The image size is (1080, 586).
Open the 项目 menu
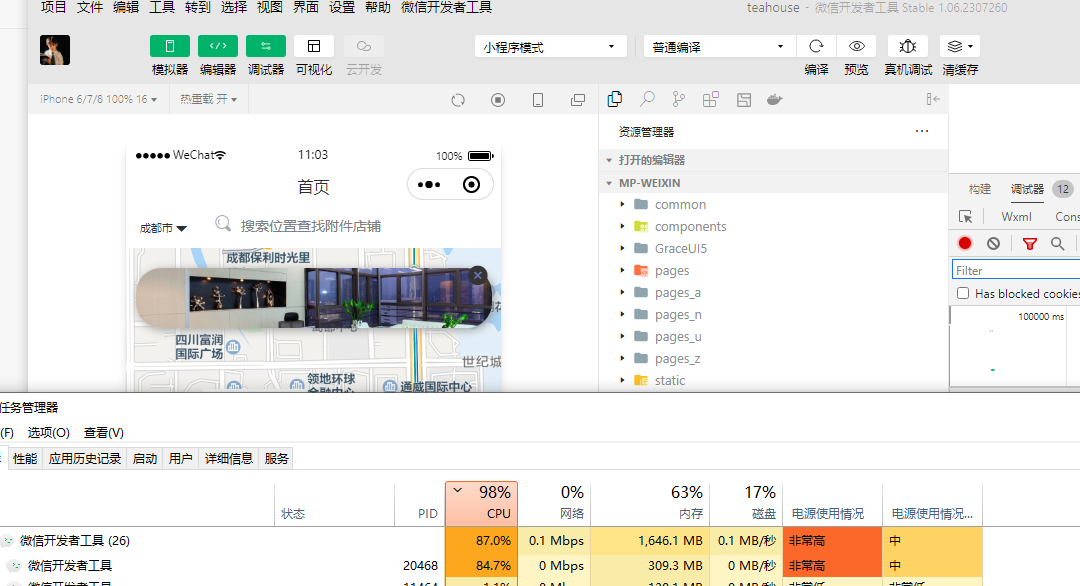click(54, 8)
